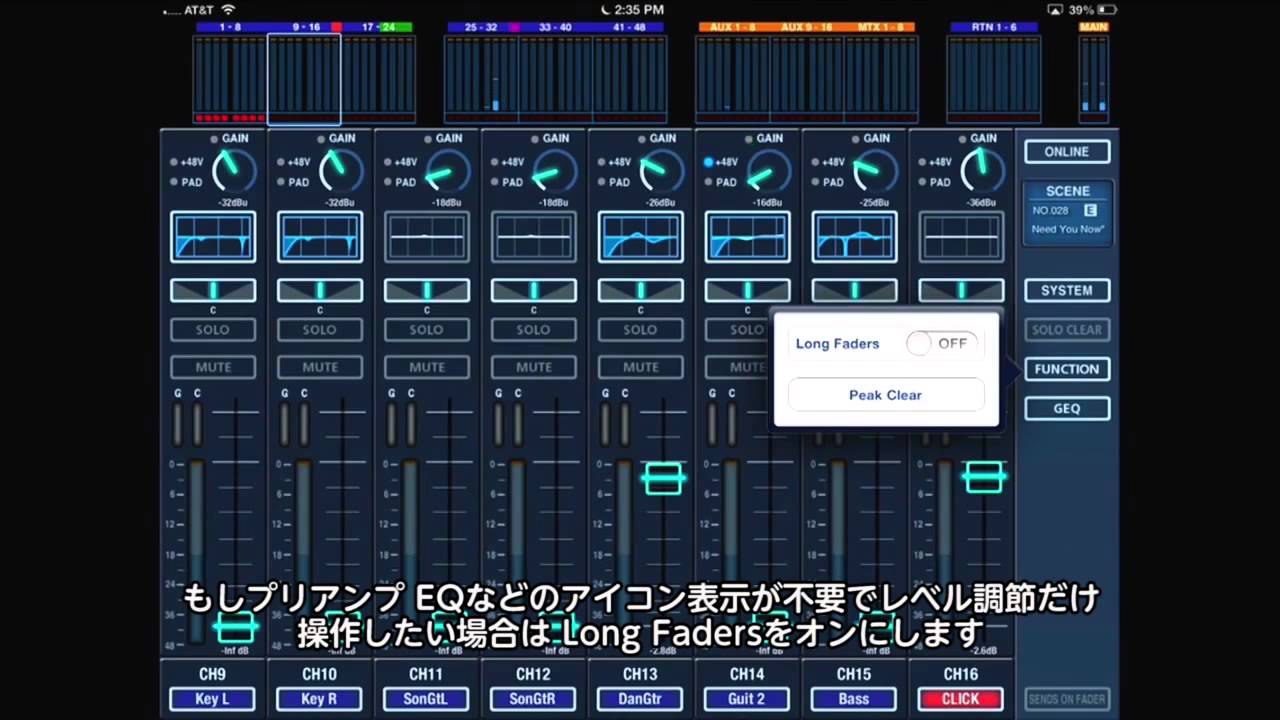Open the GEQ screen
The width and height of the screenshot is (1280, 720).
pyautogui.click(x=1067, y=408)
